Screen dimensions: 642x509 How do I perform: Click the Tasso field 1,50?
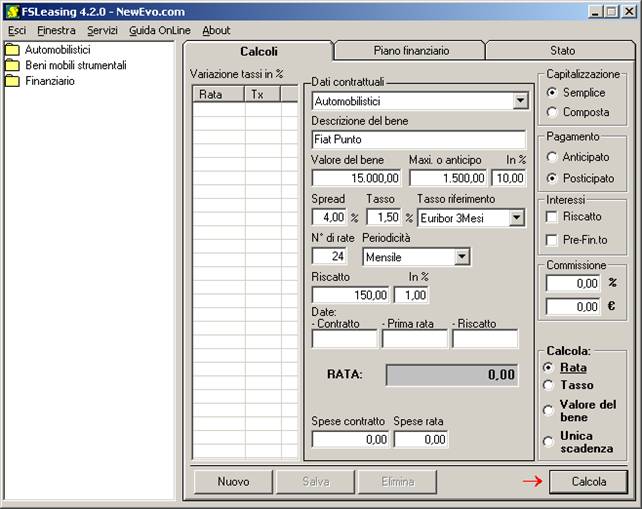coord(384,217)
